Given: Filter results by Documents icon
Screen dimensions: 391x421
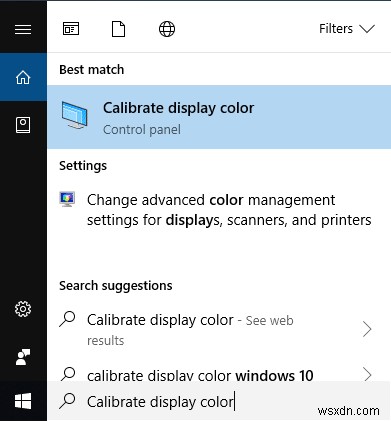Looking at the screenshot, I should [118, 29].
